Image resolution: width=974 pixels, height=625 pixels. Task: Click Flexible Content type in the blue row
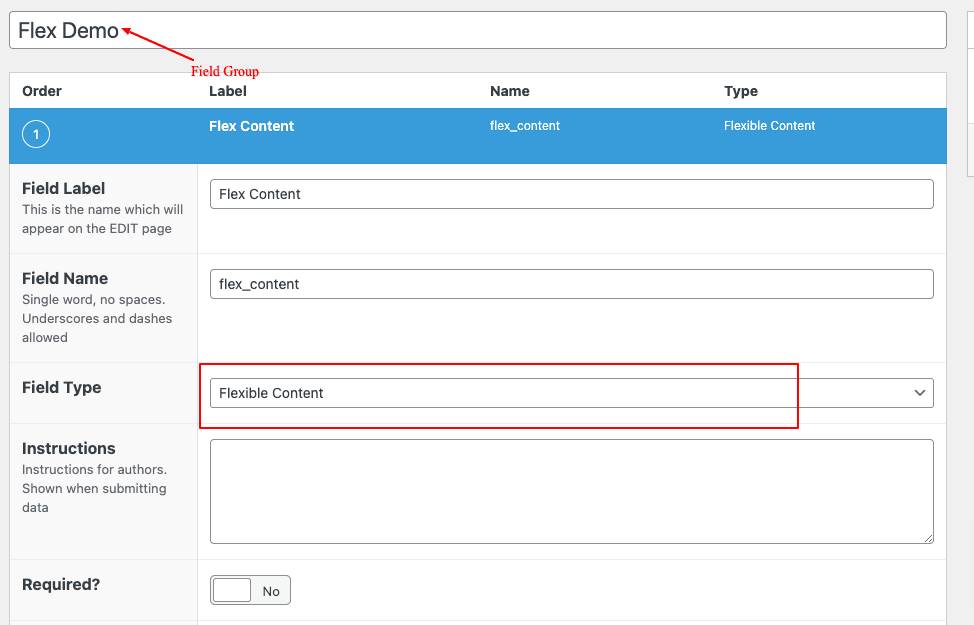coord(769,125)
